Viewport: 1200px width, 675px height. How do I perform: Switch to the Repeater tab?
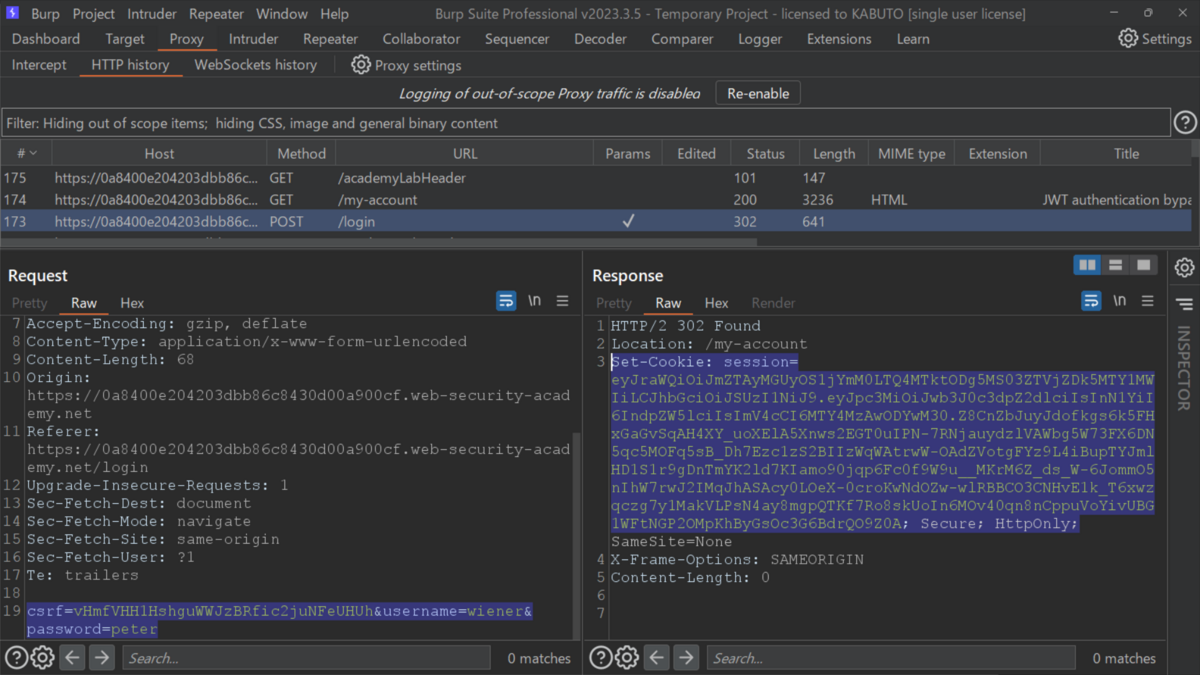click(330, 39)
